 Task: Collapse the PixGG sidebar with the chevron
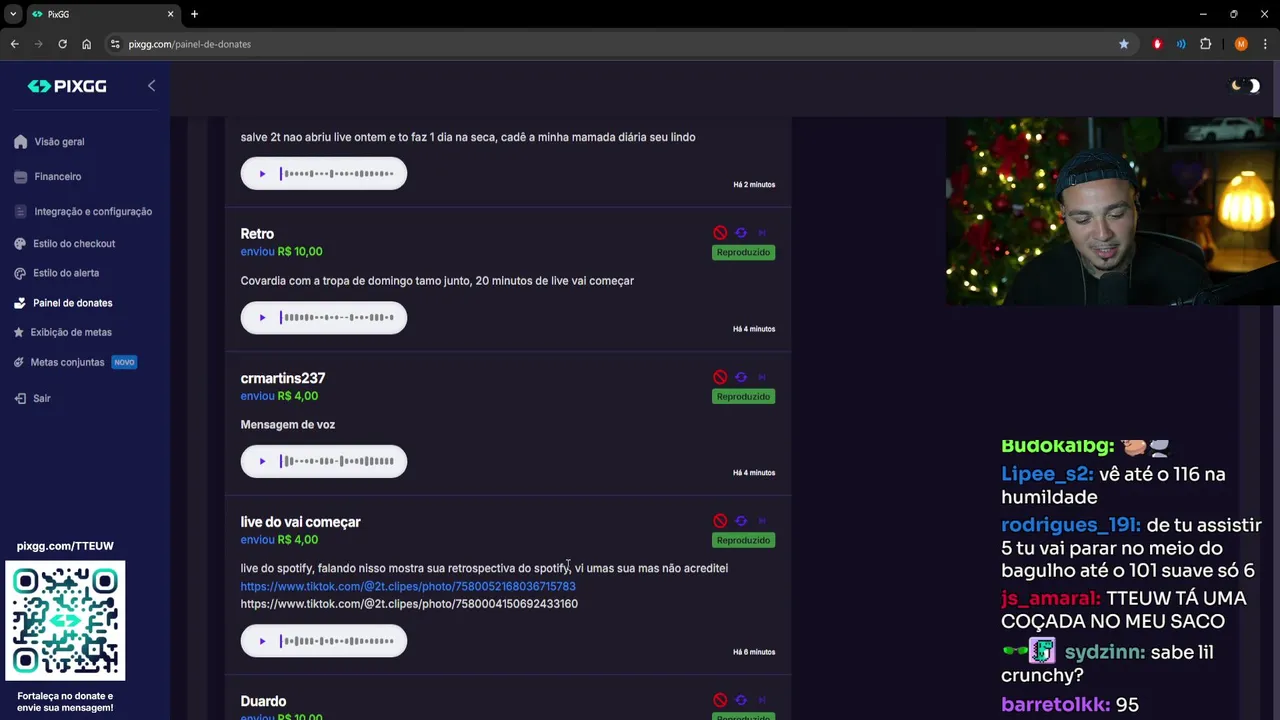pos(151,86)
